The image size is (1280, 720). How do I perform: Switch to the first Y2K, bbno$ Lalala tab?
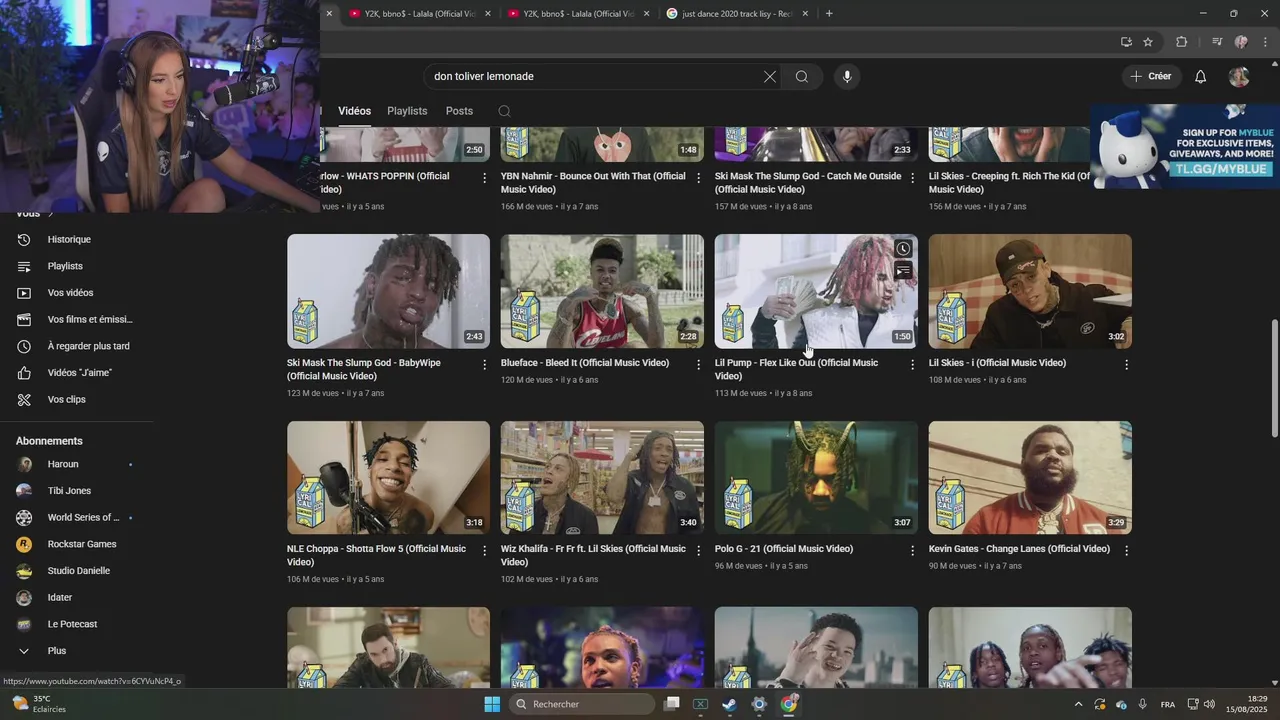pos(418,14)
